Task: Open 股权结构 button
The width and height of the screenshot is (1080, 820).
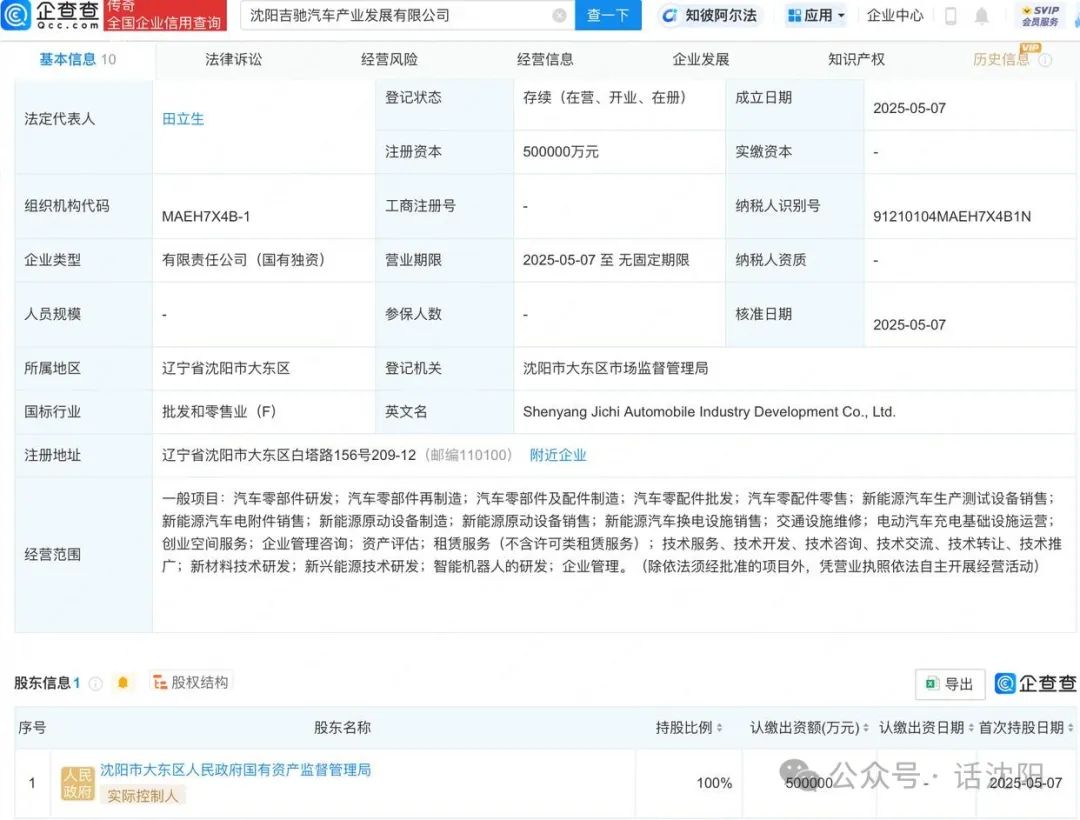Action: pyautogui.click(x=191, y=682)
